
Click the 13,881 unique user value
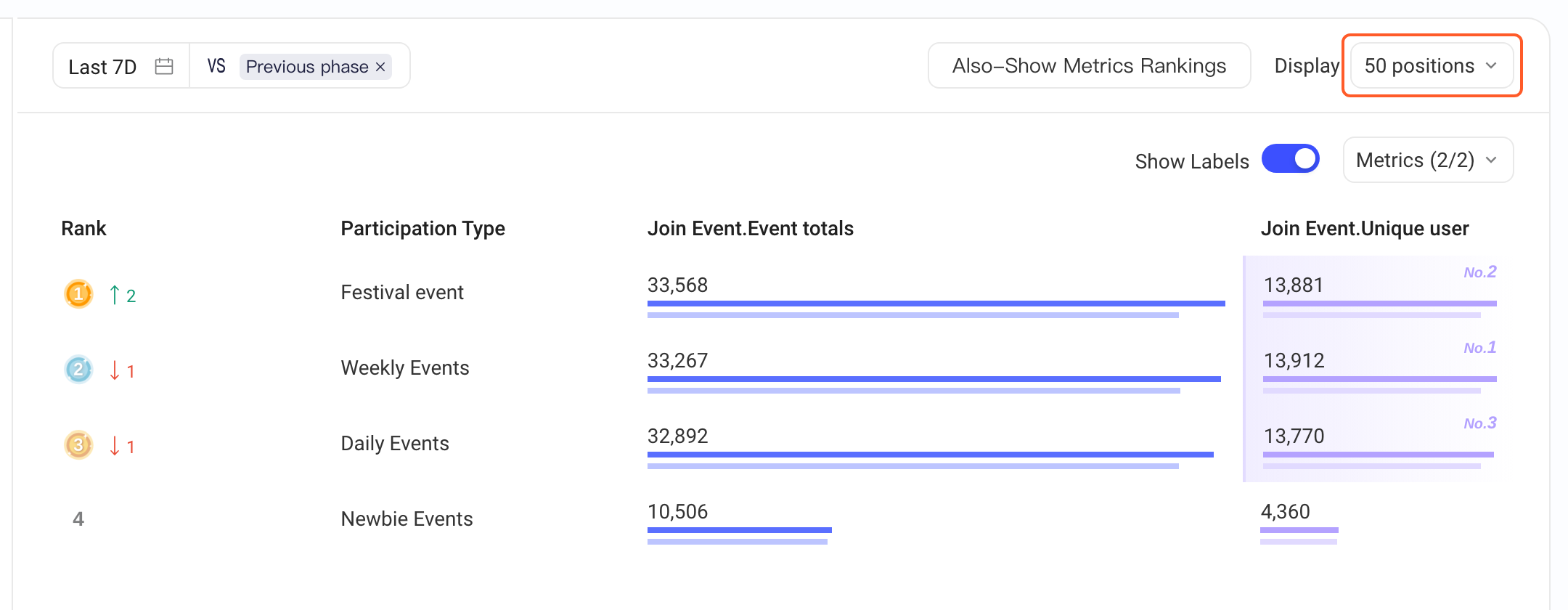pos(1294,285)
